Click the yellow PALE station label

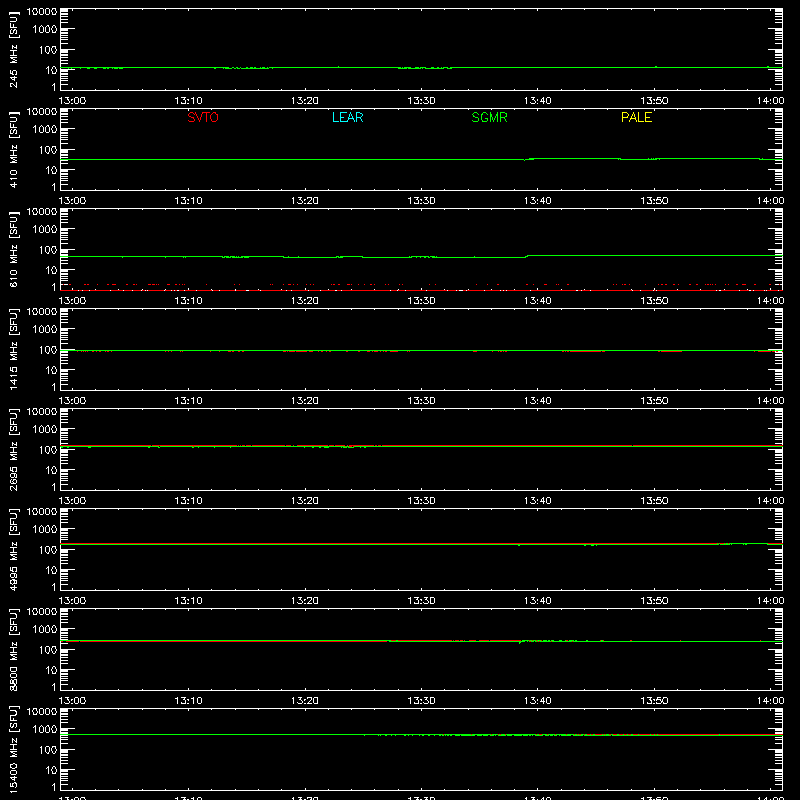coord(636,117)
